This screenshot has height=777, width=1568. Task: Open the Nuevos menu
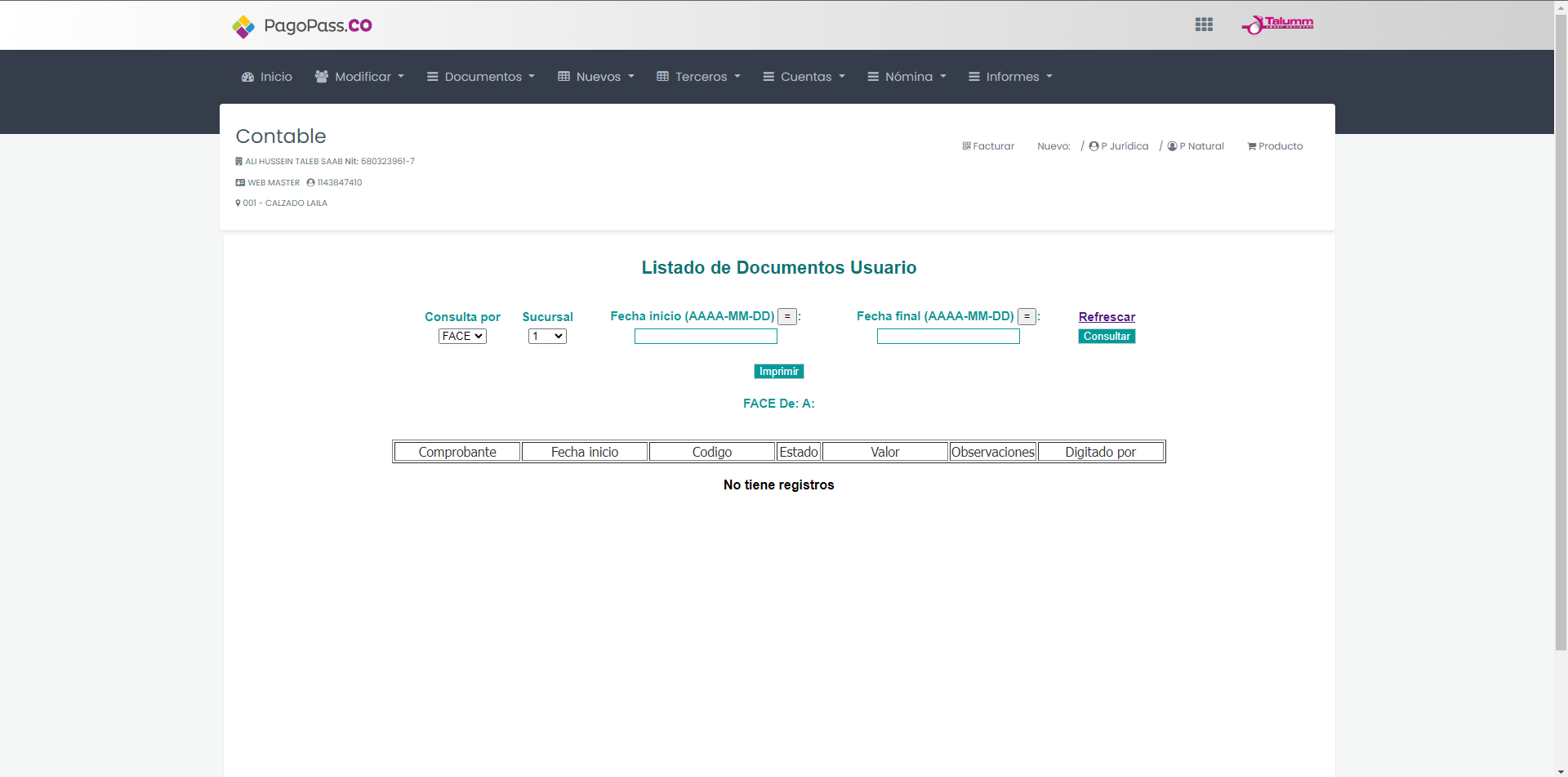(x=596, y=77)
